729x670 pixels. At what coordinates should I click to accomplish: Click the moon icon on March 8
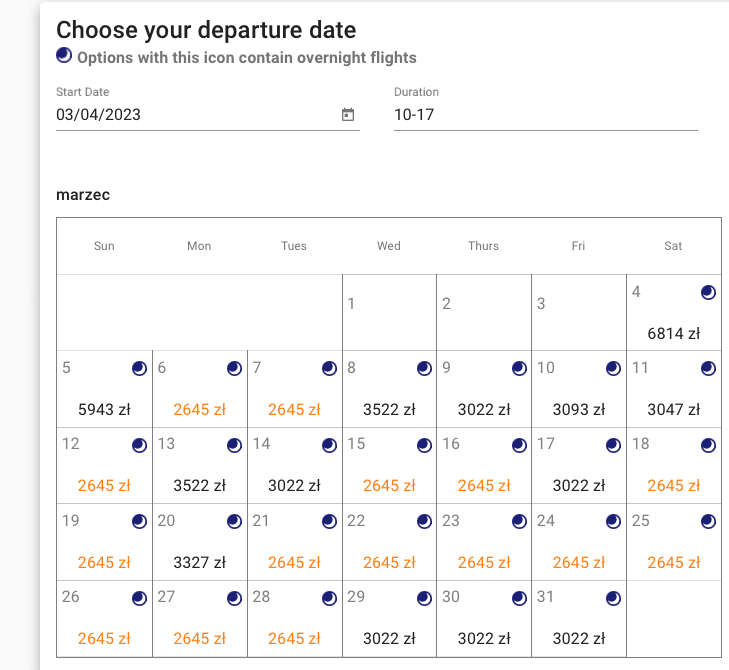coord(424,369)
